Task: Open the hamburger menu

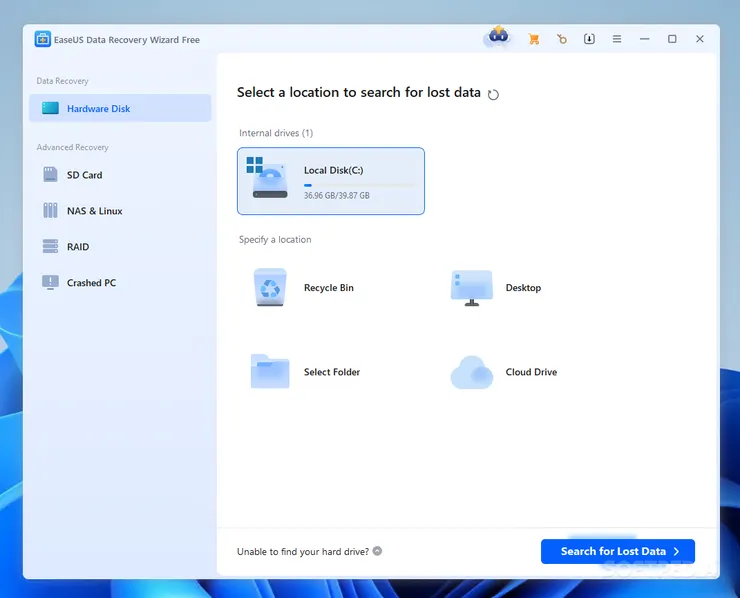Action: point(617,39)
